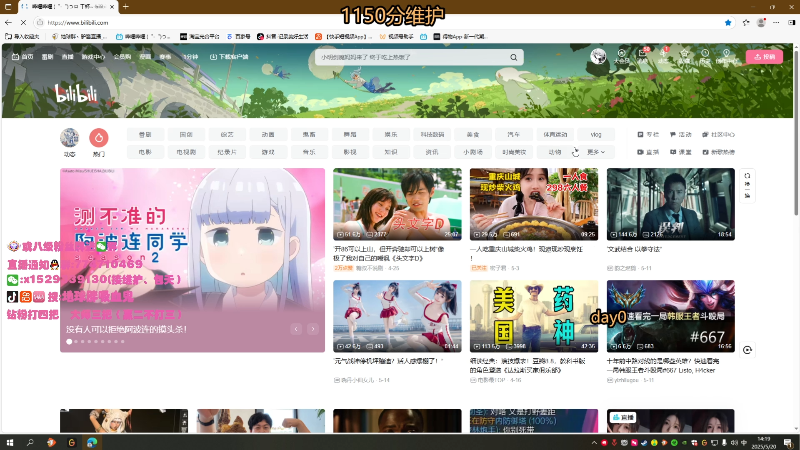Open the 美国药神 video thumbnail
800x450 pixels.
tap(534, 316)
